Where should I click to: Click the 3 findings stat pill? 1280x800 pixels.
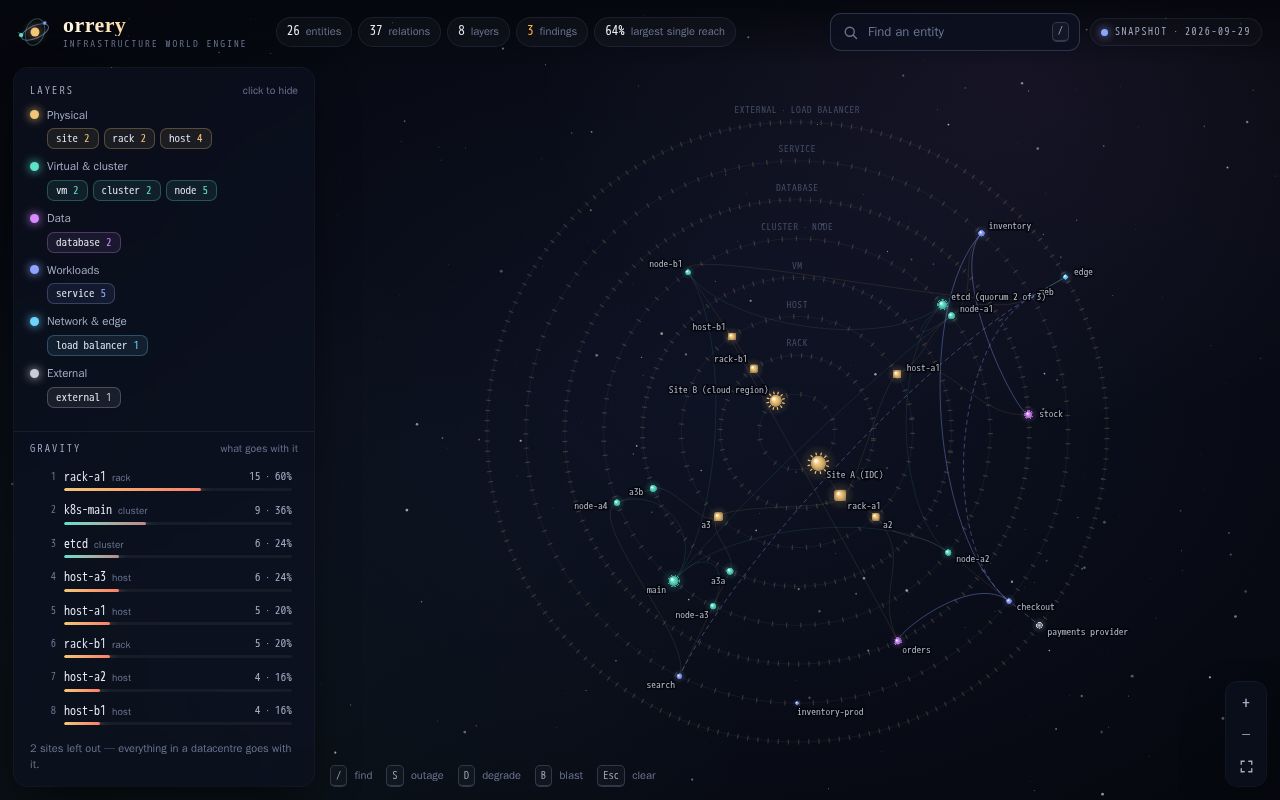[x=552, y=32]
